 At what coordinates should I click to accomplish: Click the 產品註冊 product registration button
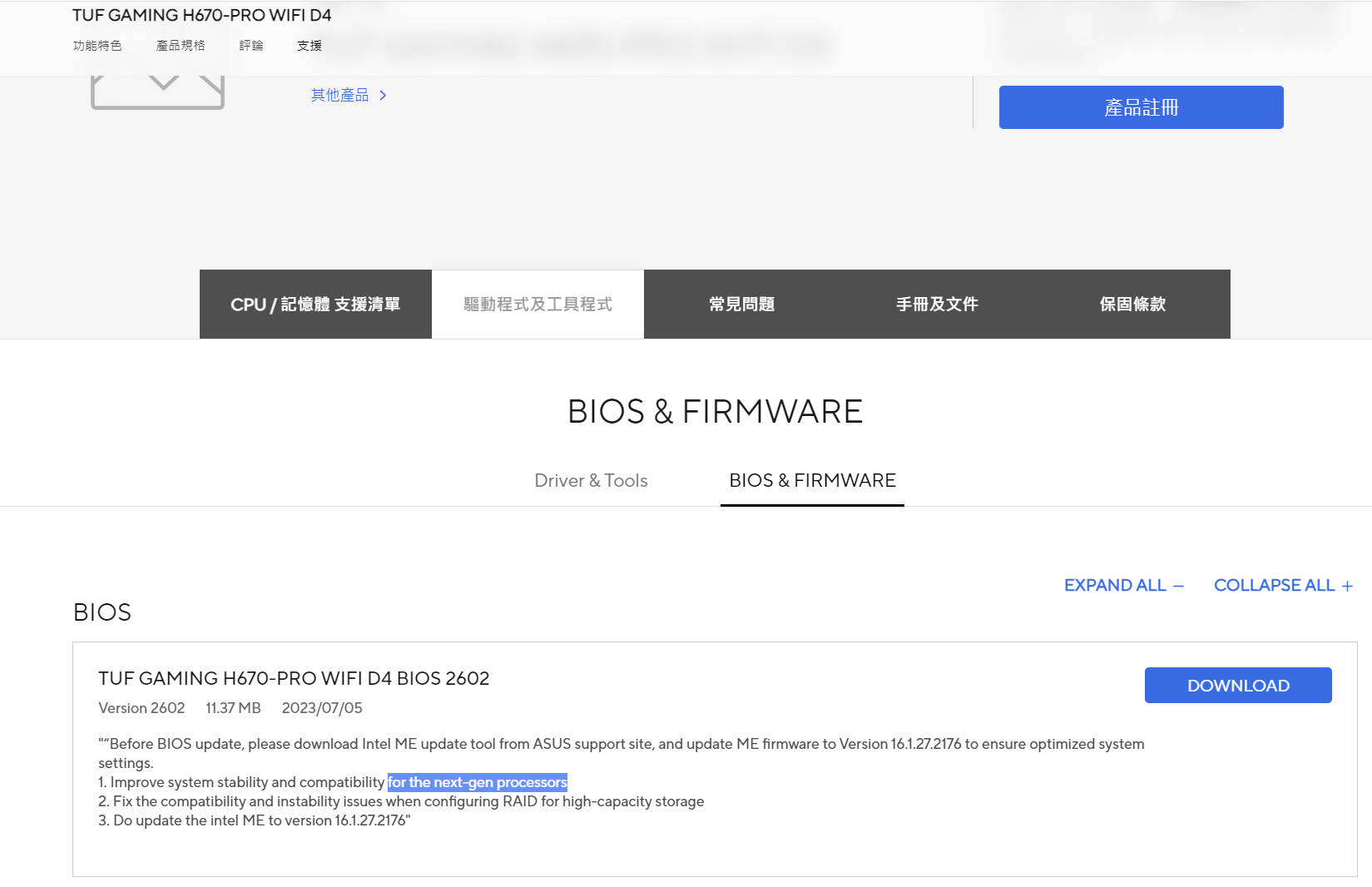[1141, 107]
